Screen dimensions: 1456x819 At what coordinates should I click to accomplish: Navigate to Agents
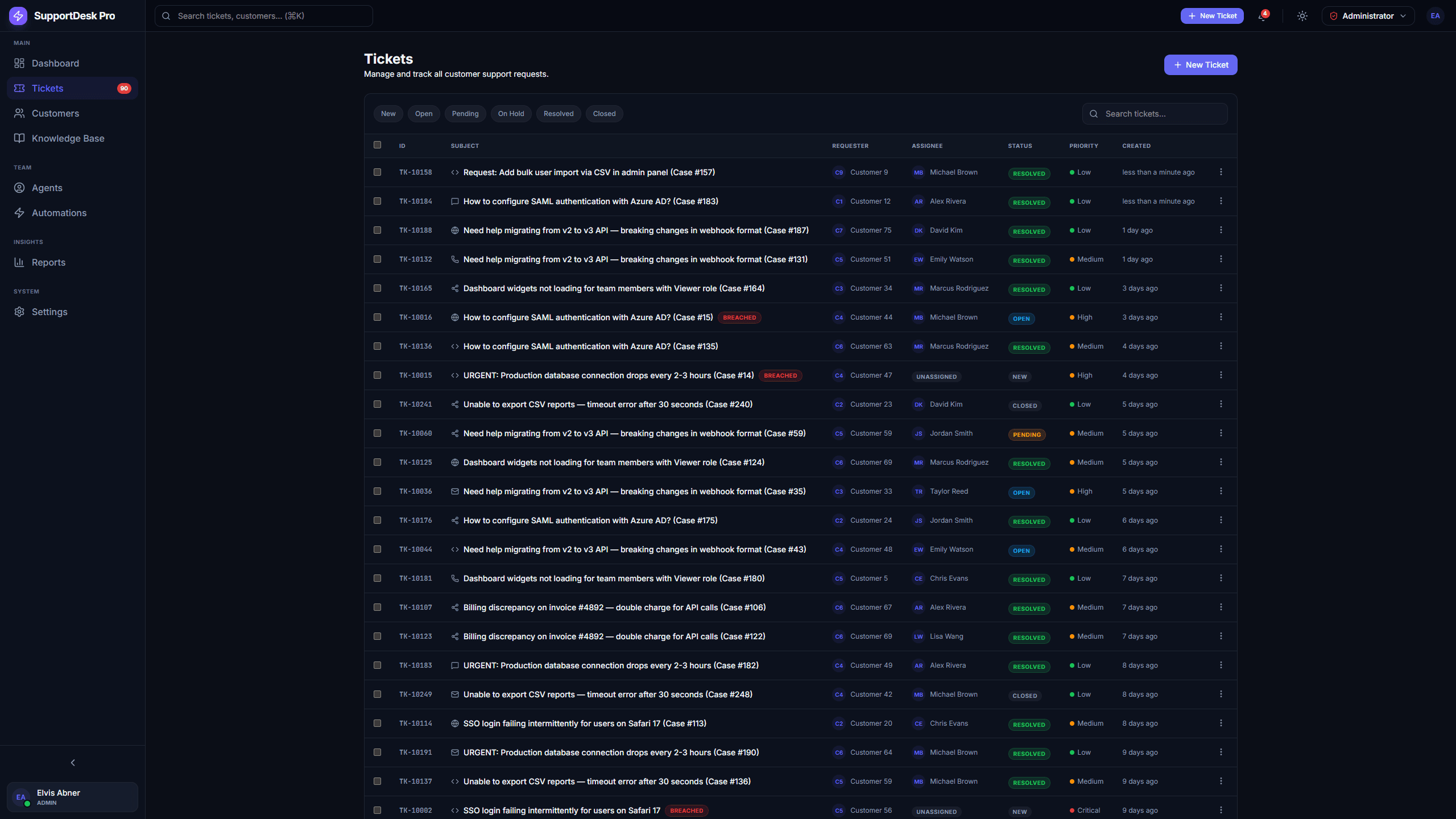coord(72,188)
